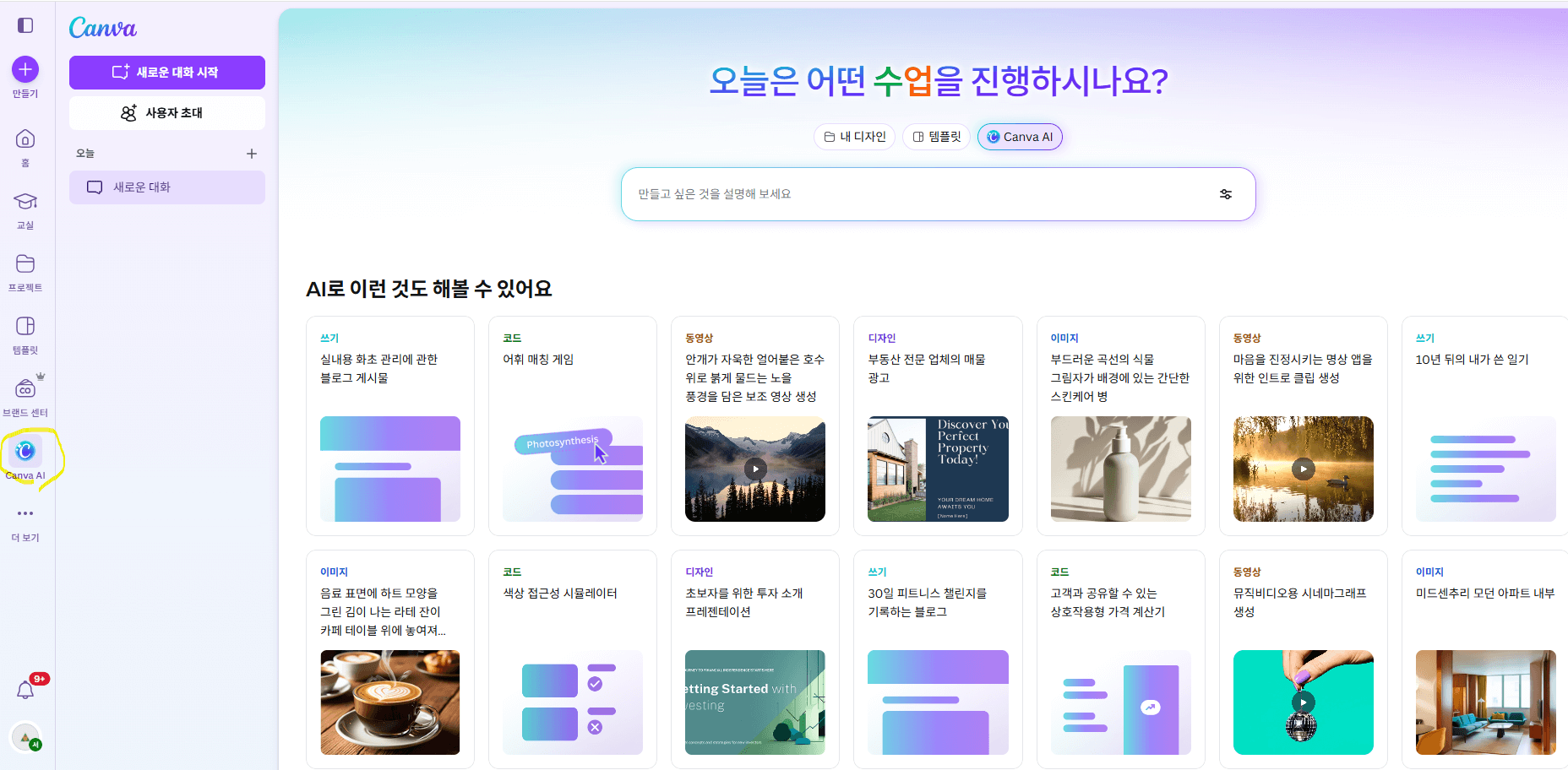Open your profile avatar menu
Image resolution: width=1568 pixels, height=770 pixels.
point(25,737)
